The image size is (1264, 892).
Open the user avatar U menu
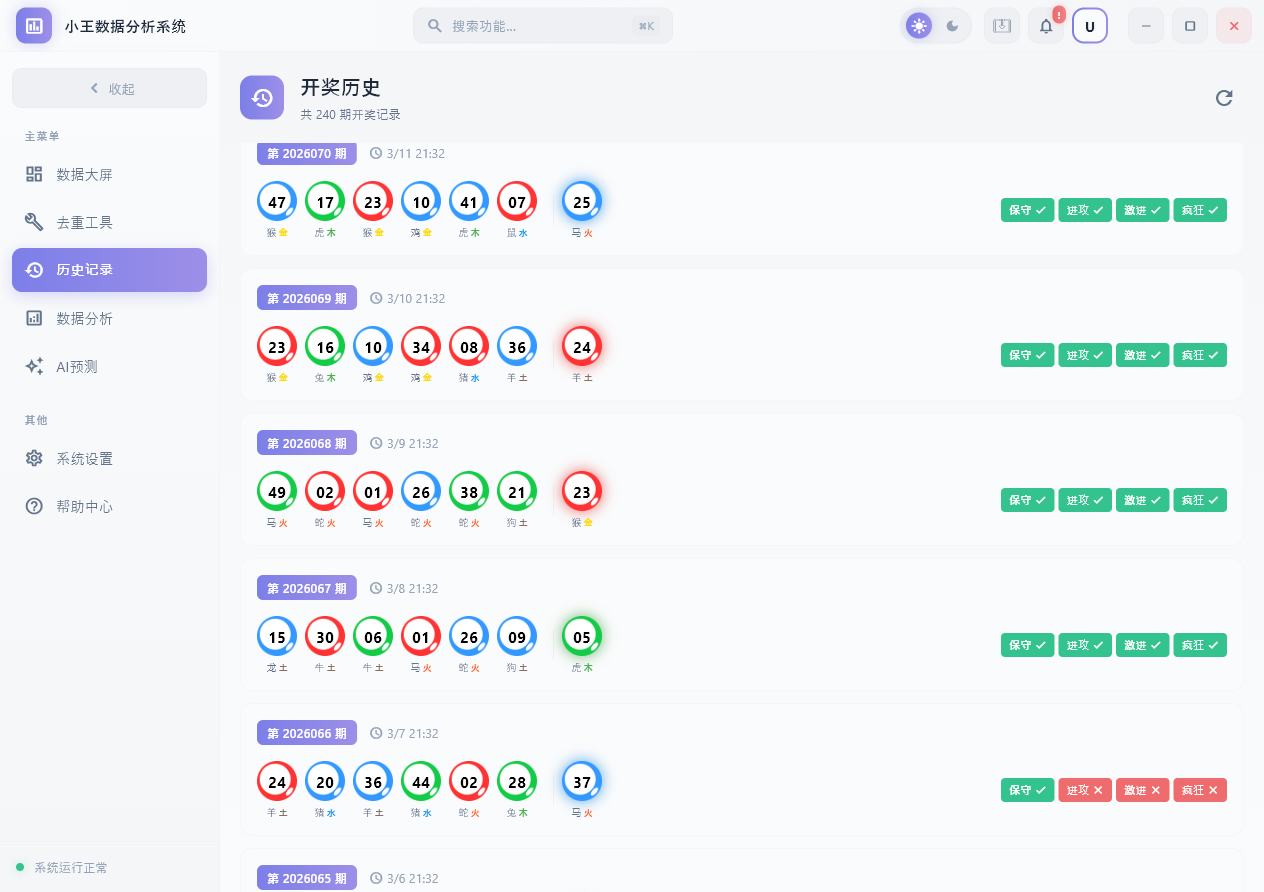coord(1090,25)
